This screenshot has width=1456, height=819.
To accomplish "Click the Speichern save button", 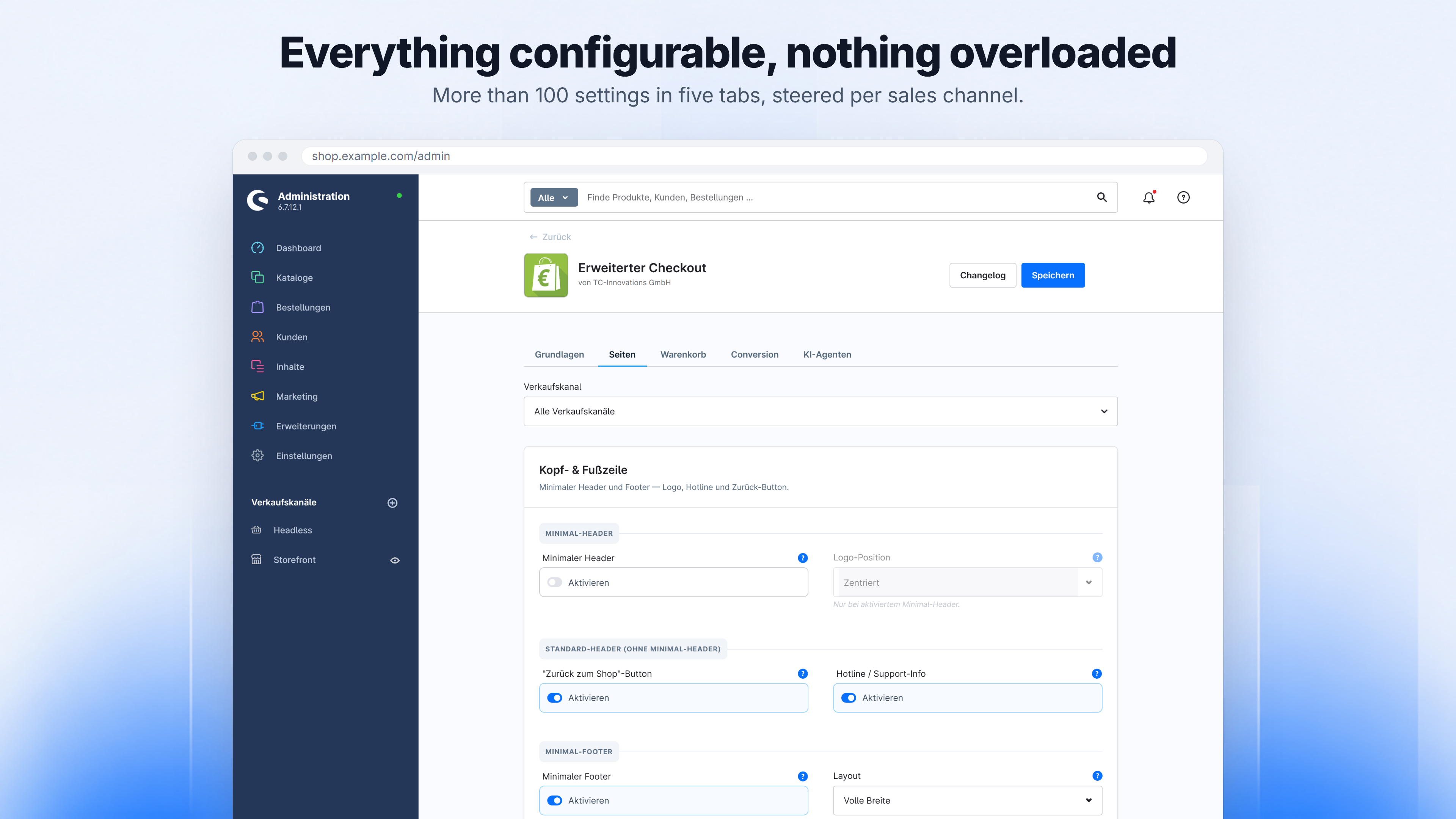I will [1053, 275].
